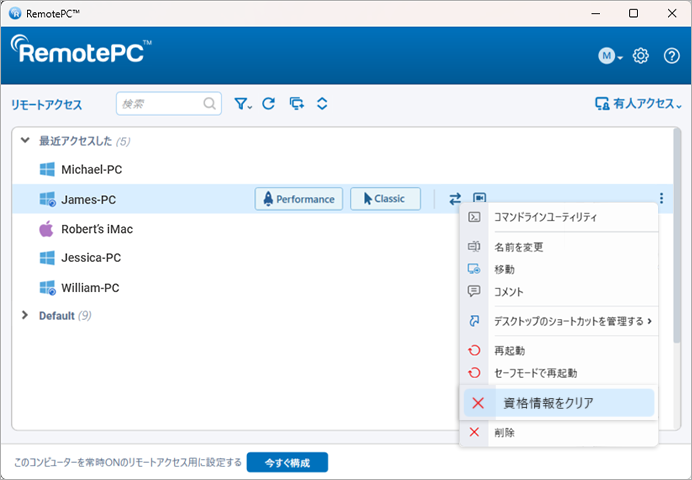Viewport: 692px width, 480px height.
Task: Choose 移動 in the context menu
Action: [559, 269]
